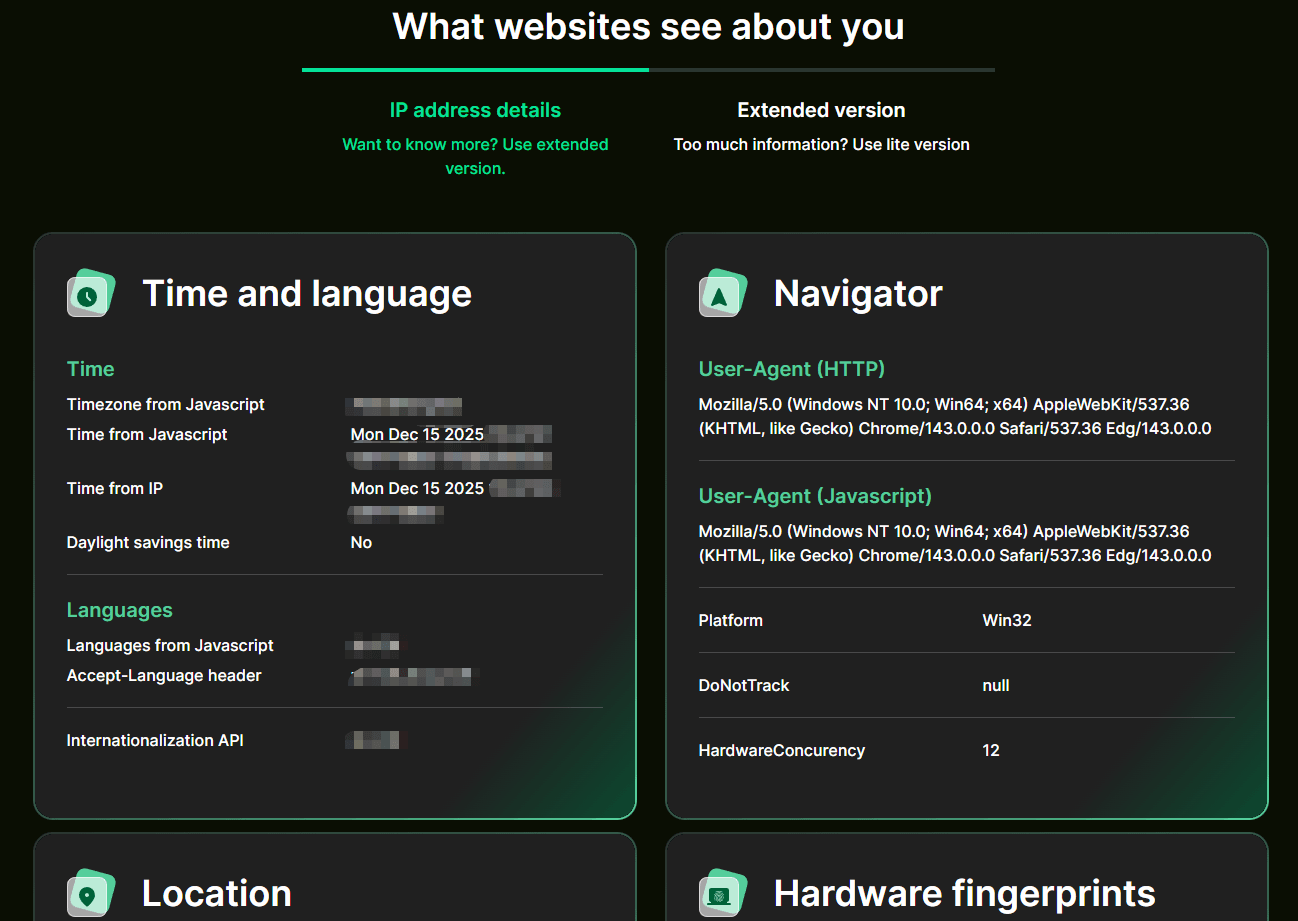The height and width of the screenshot is (921, 1298).
Task: Click the User-Agent (HTTP) section heading
Action: tap(791, 369)
